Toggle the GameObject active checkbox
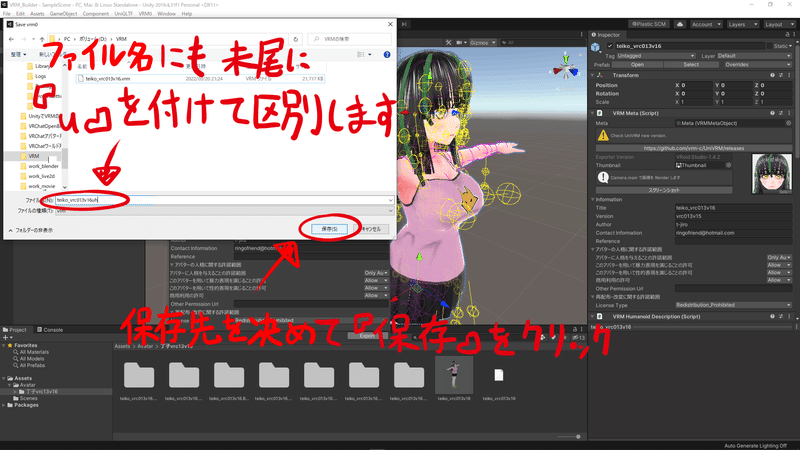The height and width of the screenshot is (450, 800). pos(610,46)
